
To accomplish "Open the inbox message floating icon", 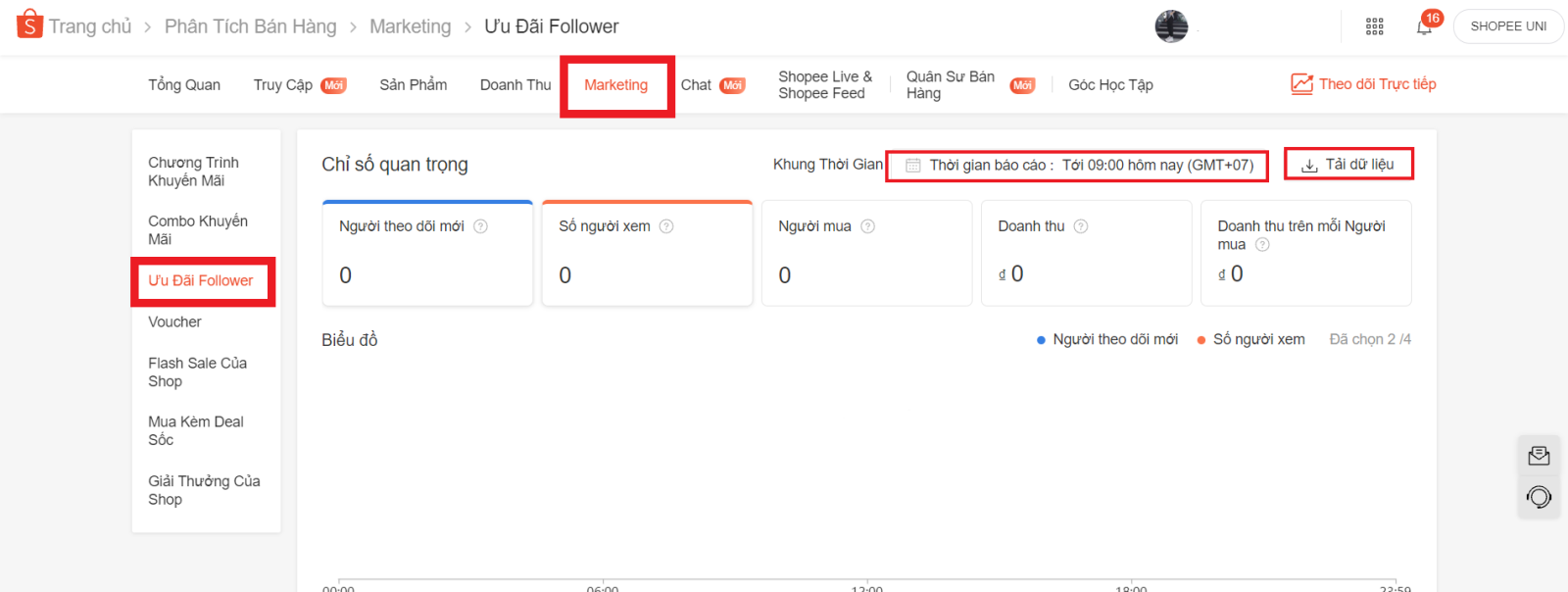I will click(1539, 456).
